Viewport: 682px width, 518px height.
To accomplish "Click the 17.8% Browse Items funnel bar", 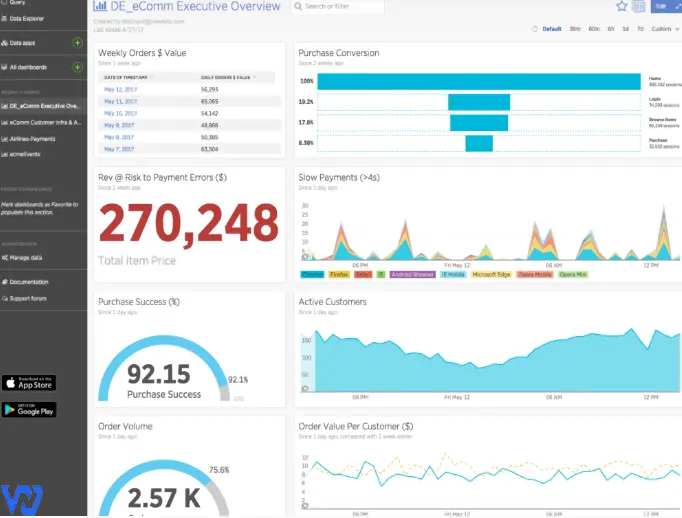I will [x=479, y=123].
